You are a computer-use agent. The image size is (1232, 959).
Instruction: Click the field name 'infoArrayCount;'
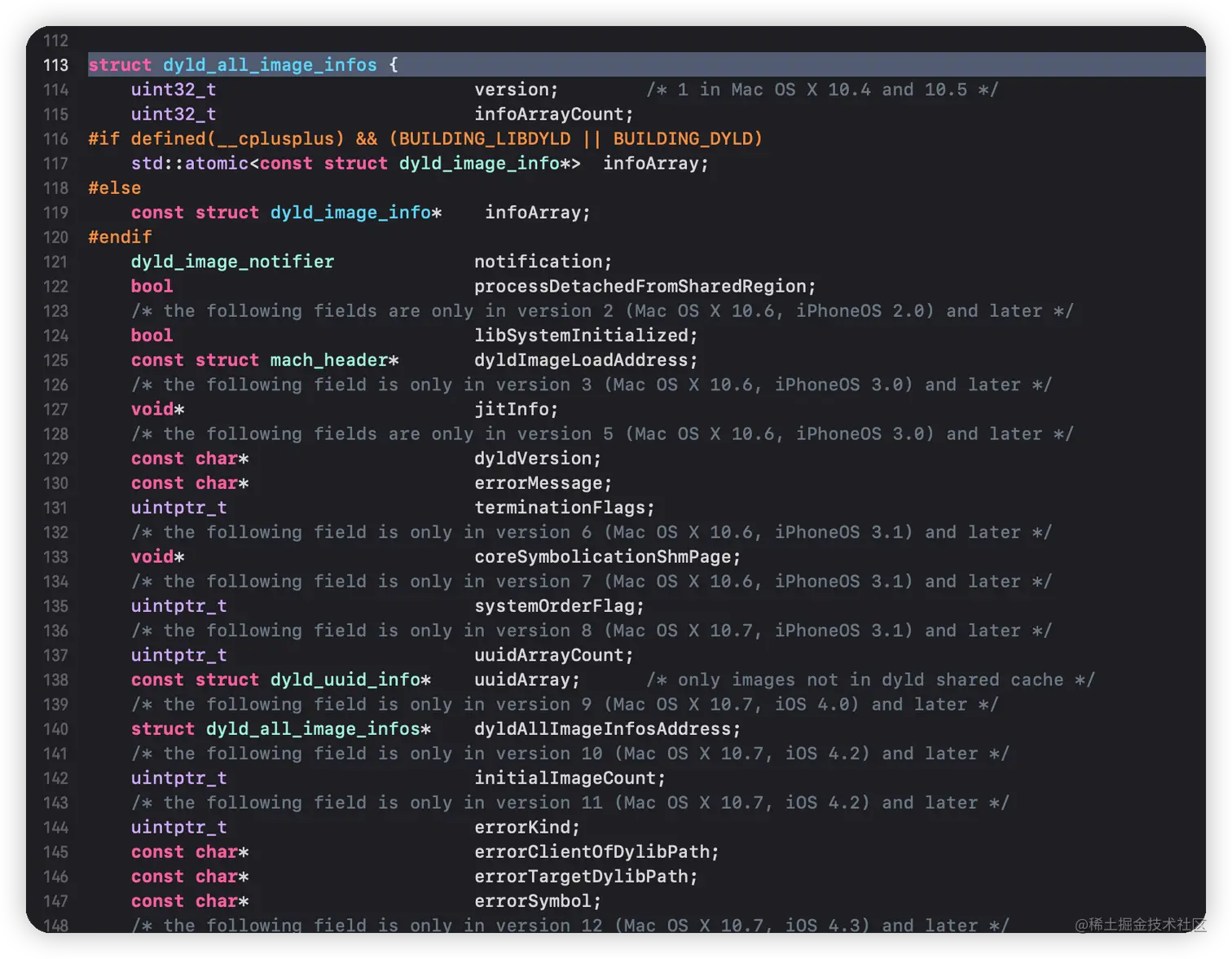(x=554, y=114)
